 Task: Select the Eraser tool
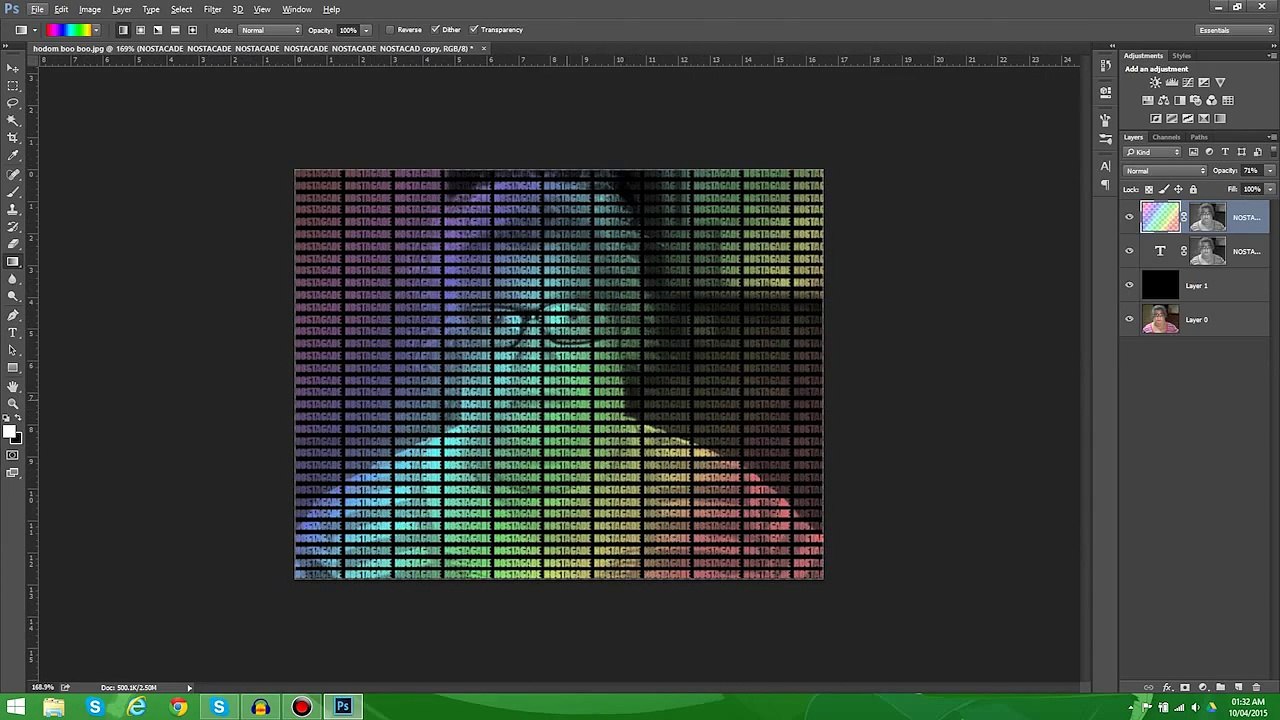tap(13, 244)
